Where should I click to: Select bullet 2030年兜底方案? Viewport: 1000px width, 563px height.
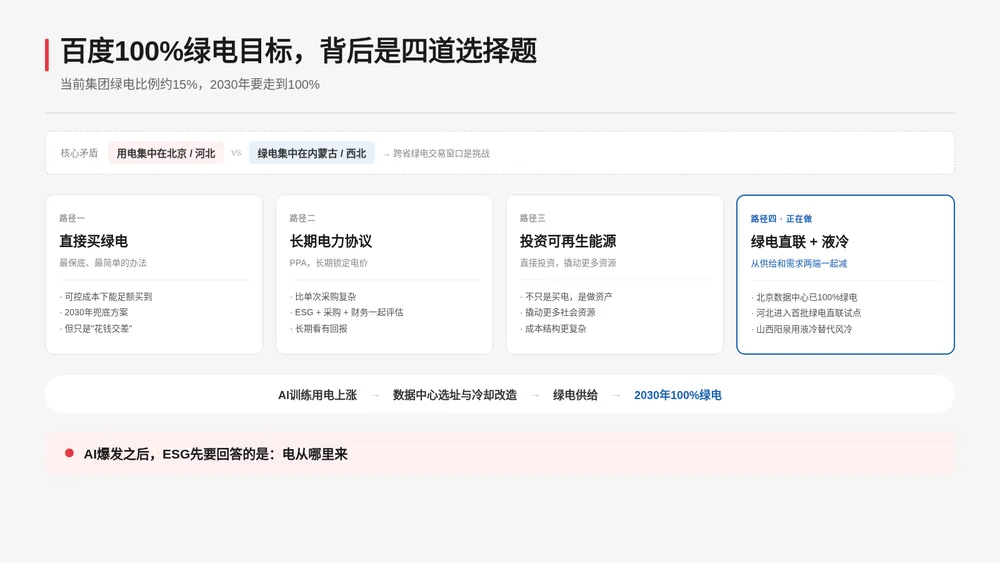(x=96, y=312)
